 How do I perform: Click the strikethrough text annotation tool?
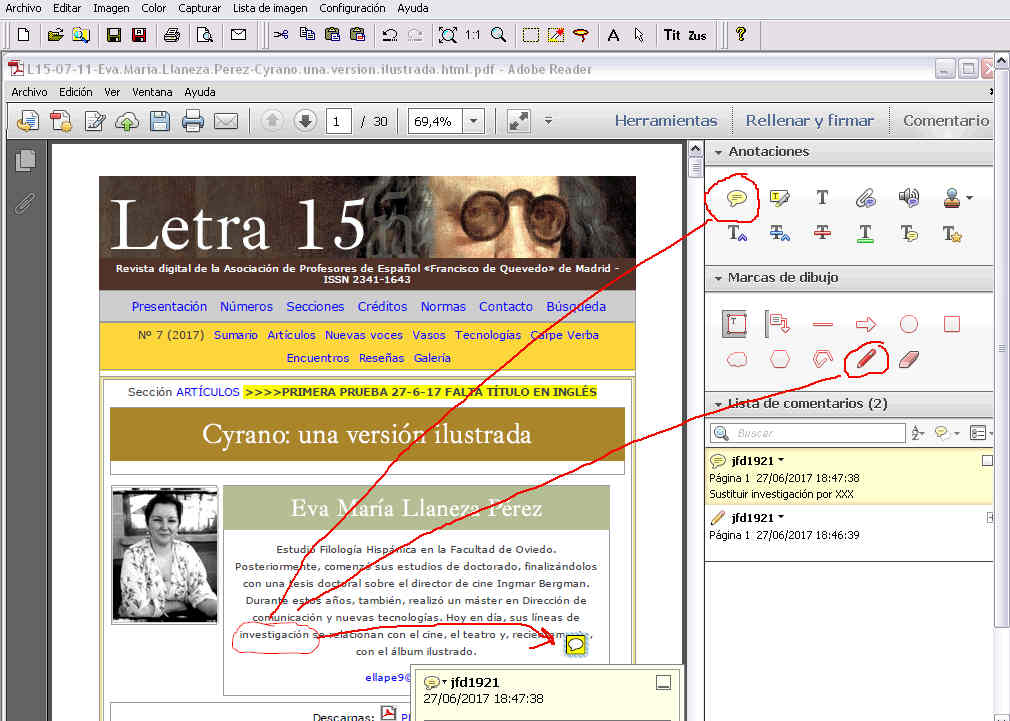click(x=822, y=233)
